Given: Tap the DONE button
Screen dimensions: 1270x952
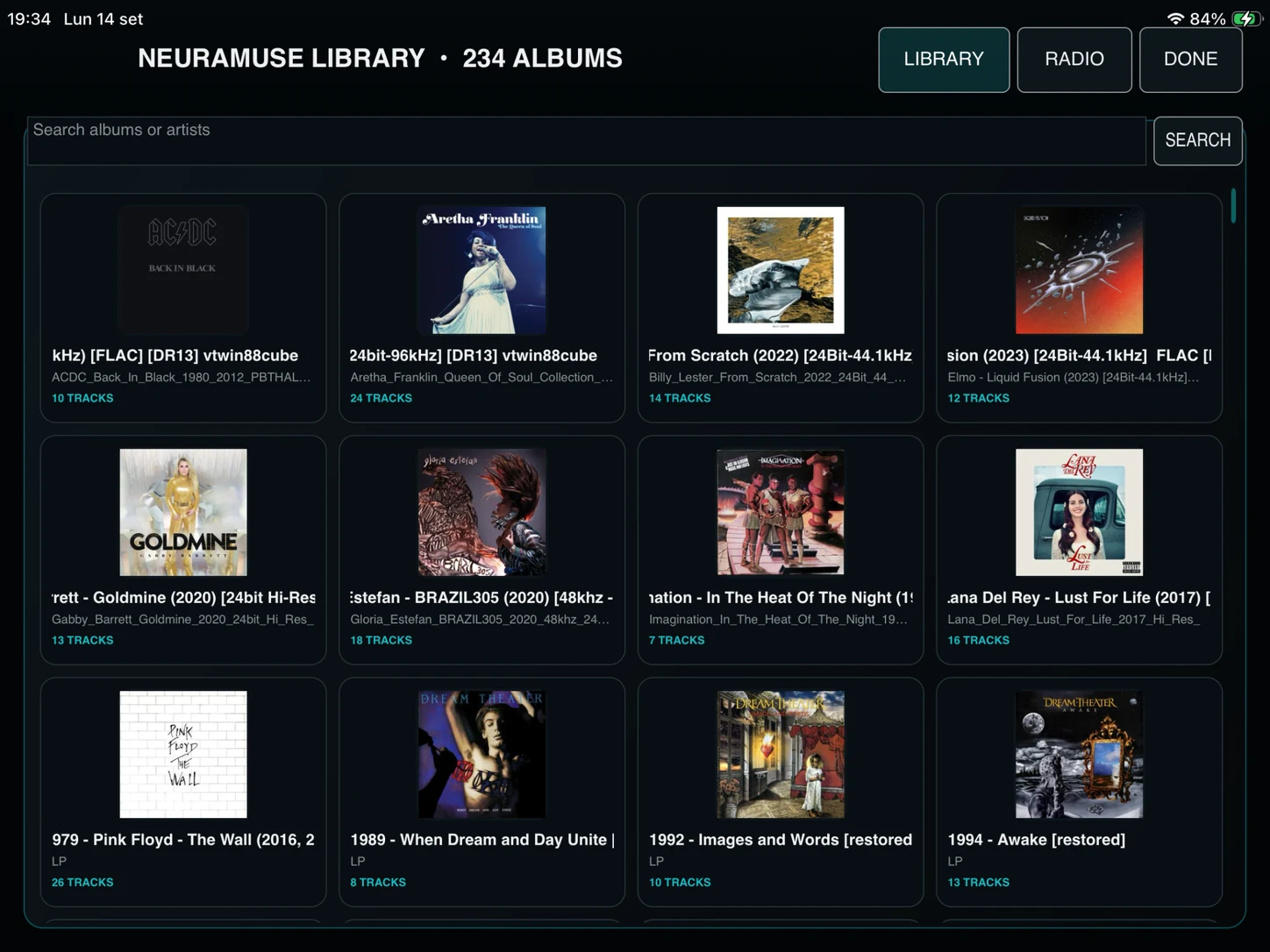Looking at the screenshot, I should (1190, 60).
